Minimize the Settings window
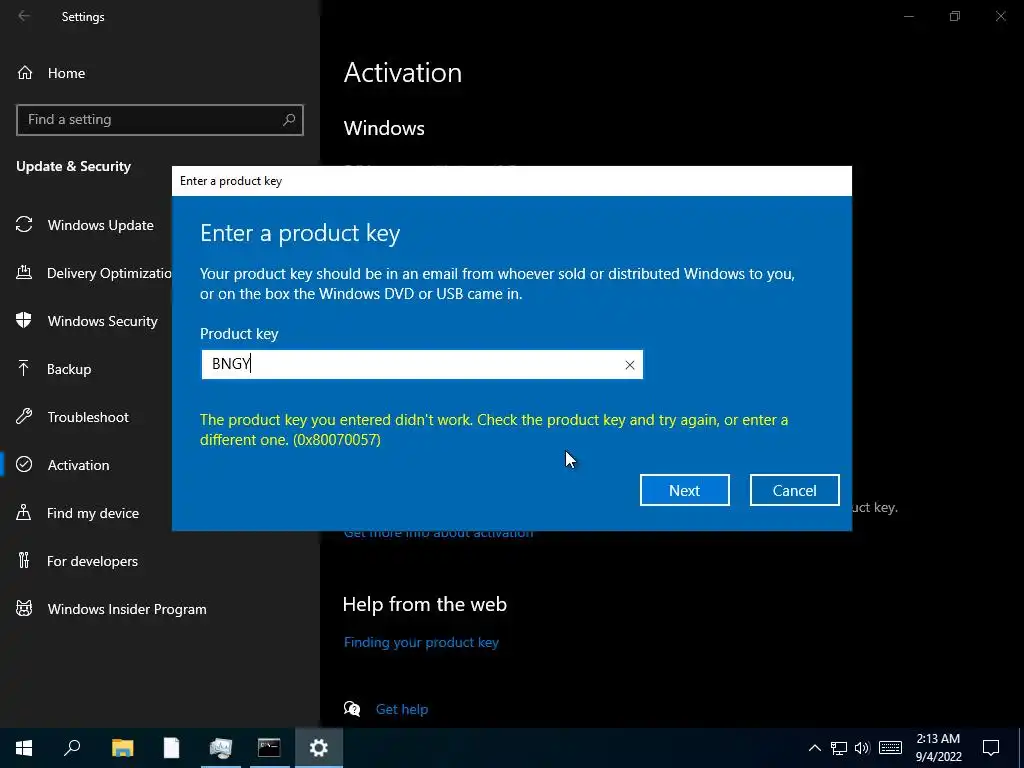This screenshot has height=768, width=1024. 908,16
